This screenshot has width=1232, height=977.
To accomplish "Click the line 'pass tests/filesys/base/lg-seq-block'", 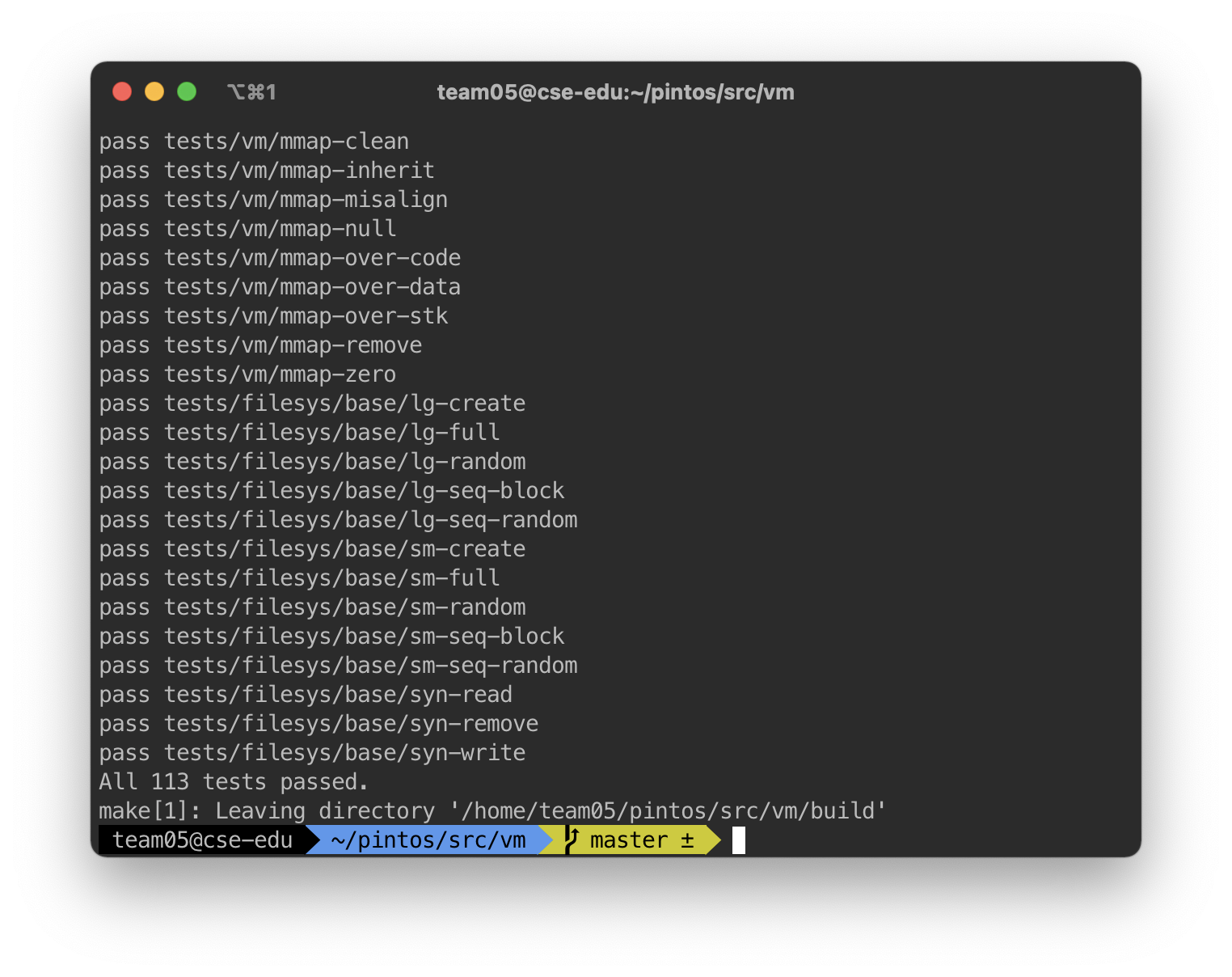I will [331, 491].
